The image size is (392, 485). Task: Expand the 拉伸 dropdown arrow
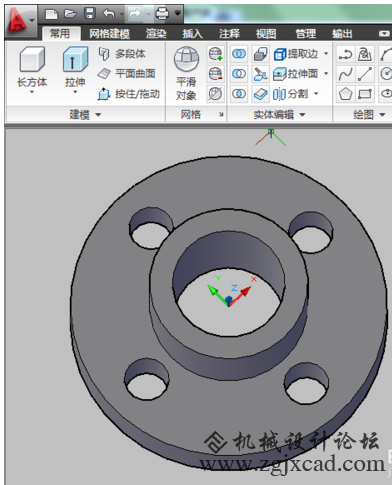(75, 92)
